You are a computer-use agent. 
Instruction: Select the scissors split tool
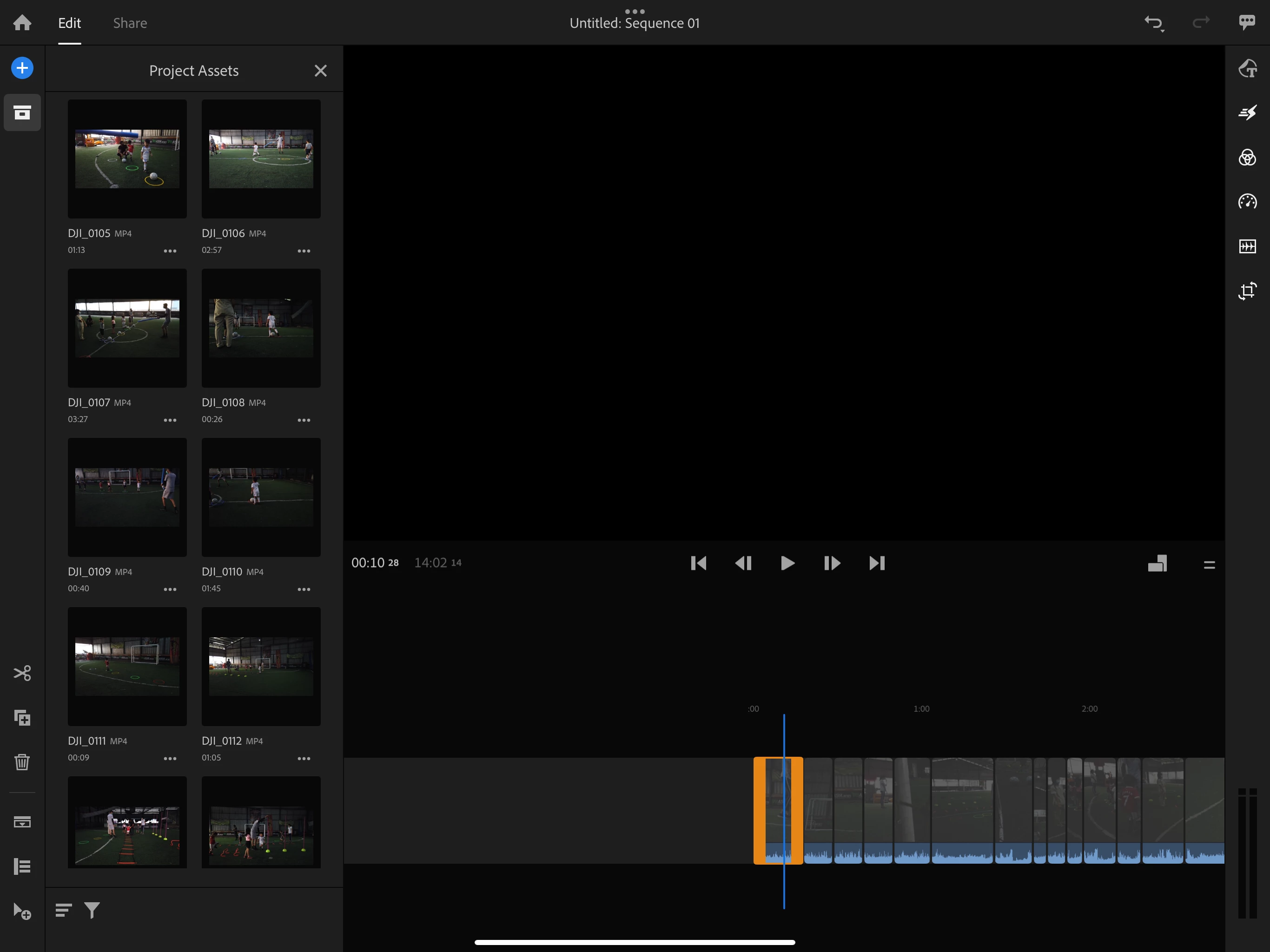click(x=22, y=673)
